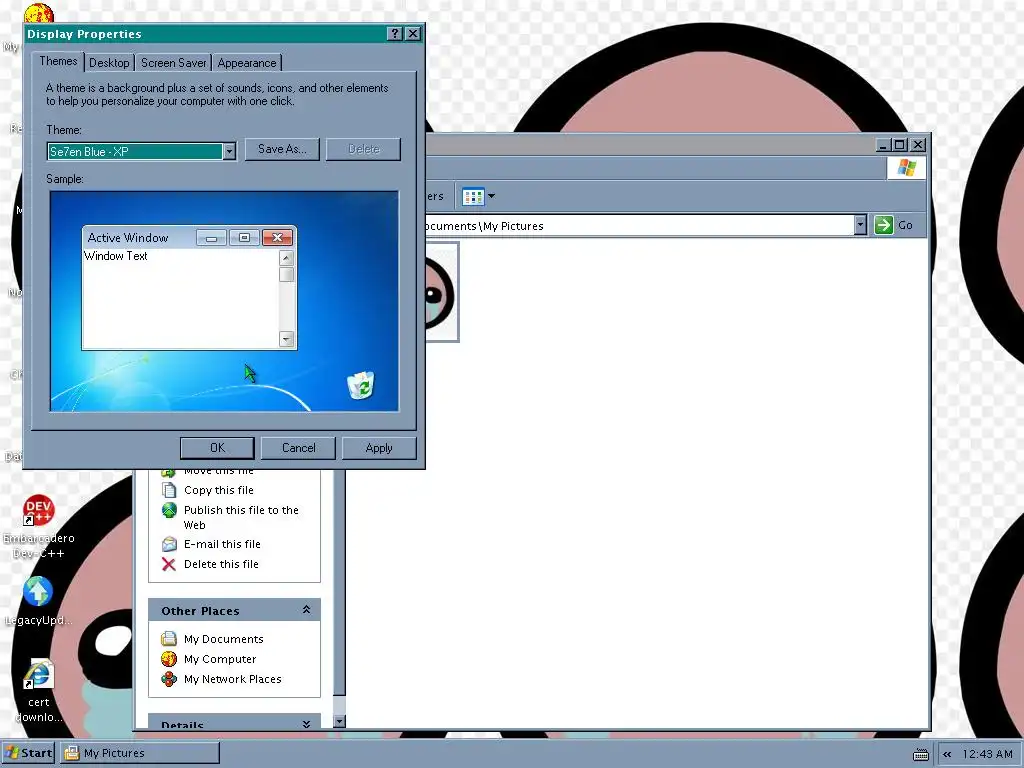The image size is (1024, 768).
Task: Click the red X Delete this file icon
Action: [169, 564]
